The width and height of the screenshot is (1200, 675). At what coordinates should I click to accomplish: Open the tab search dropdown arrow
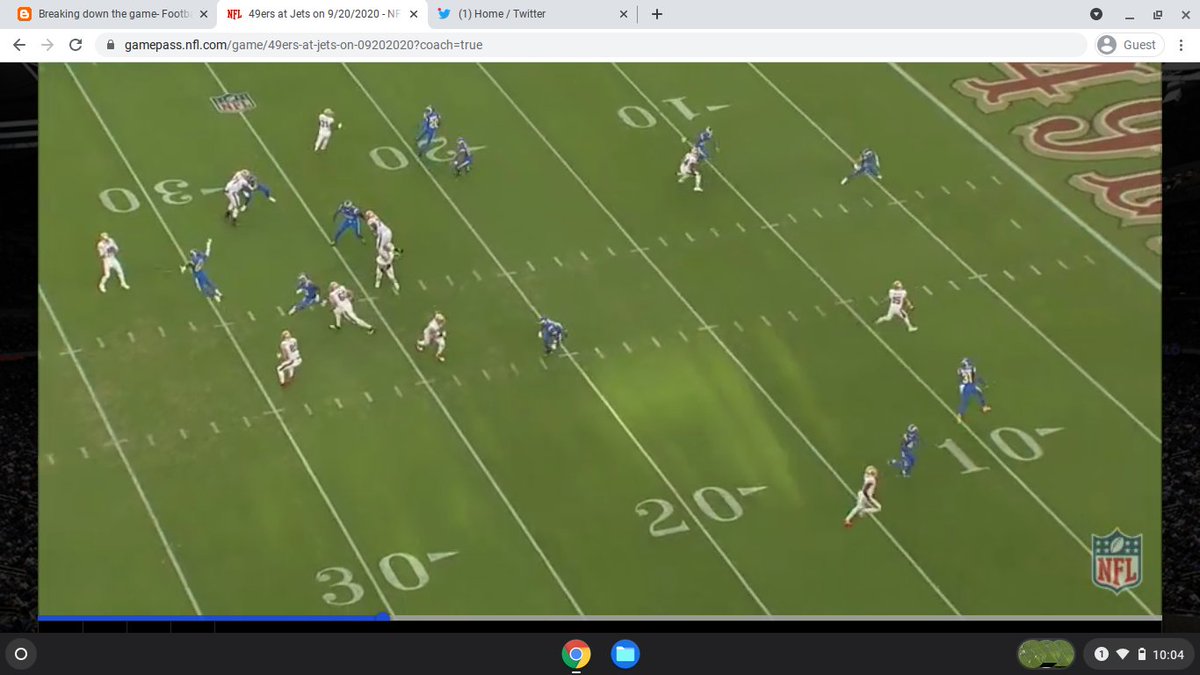pyautogui.click(x=1096, y=14)
